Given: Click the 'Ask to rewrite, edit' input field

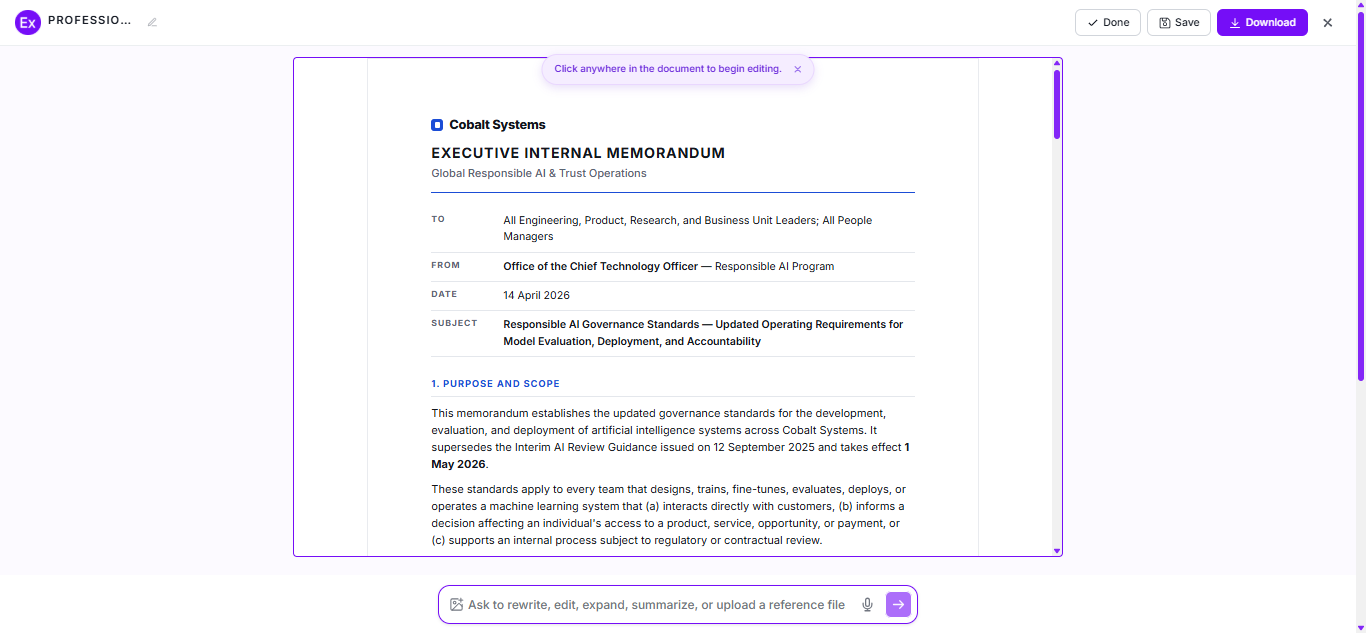Looking at the screenshot, I should coord(656,604).
